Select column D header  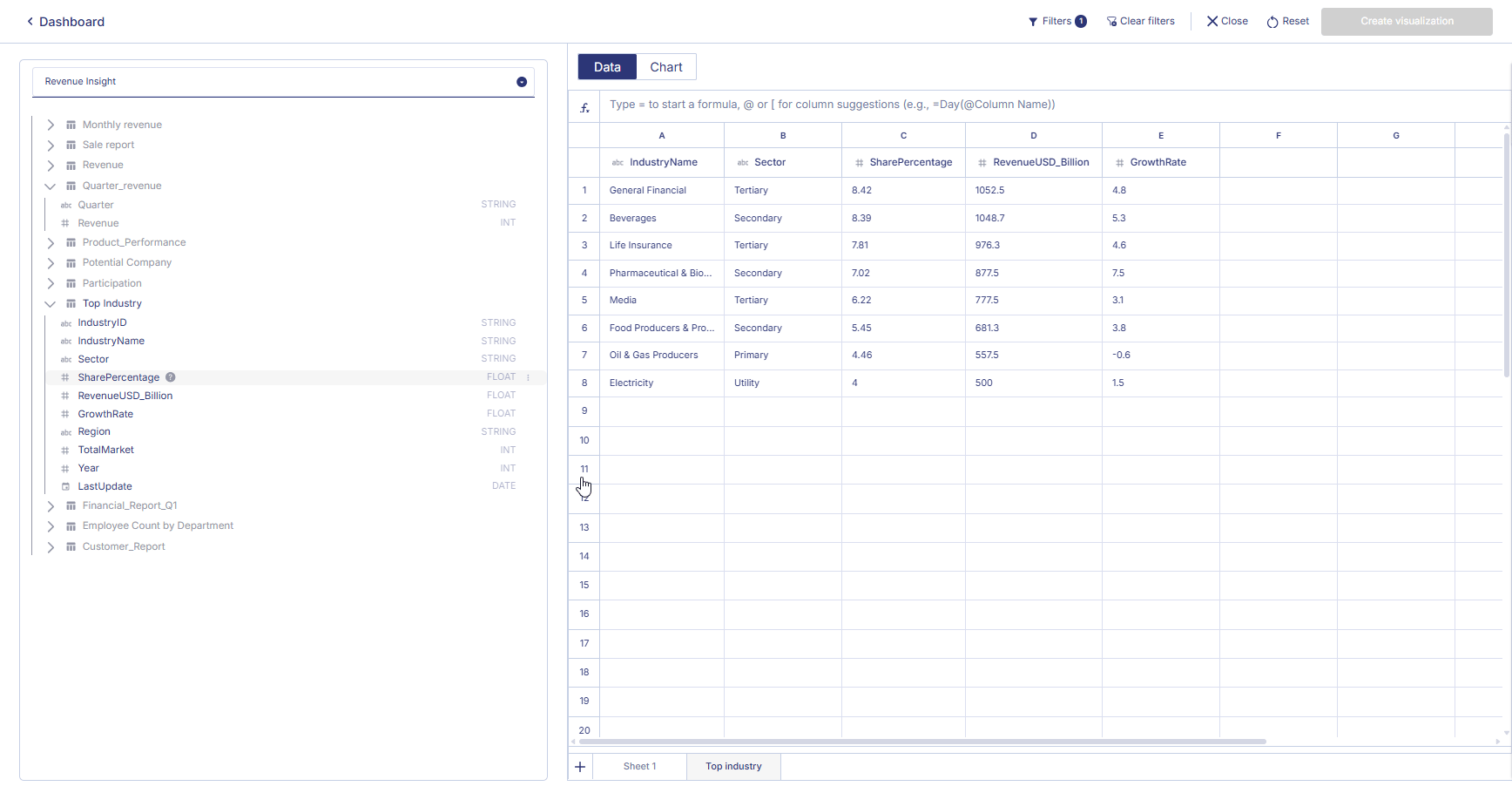click(x=1034, y=135)
